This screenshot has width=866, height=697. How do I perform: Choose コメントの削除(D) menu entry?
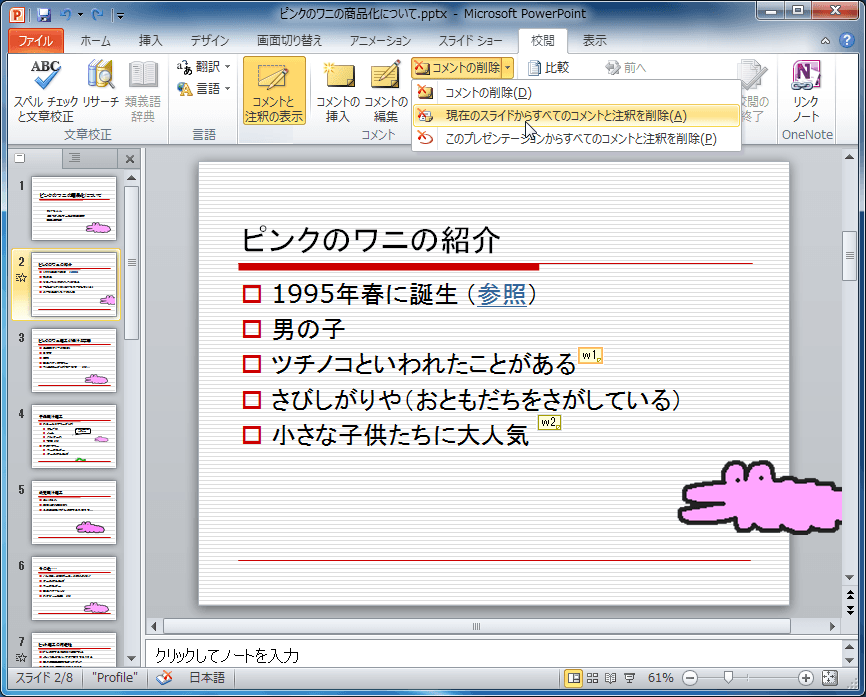coord(576,93)
